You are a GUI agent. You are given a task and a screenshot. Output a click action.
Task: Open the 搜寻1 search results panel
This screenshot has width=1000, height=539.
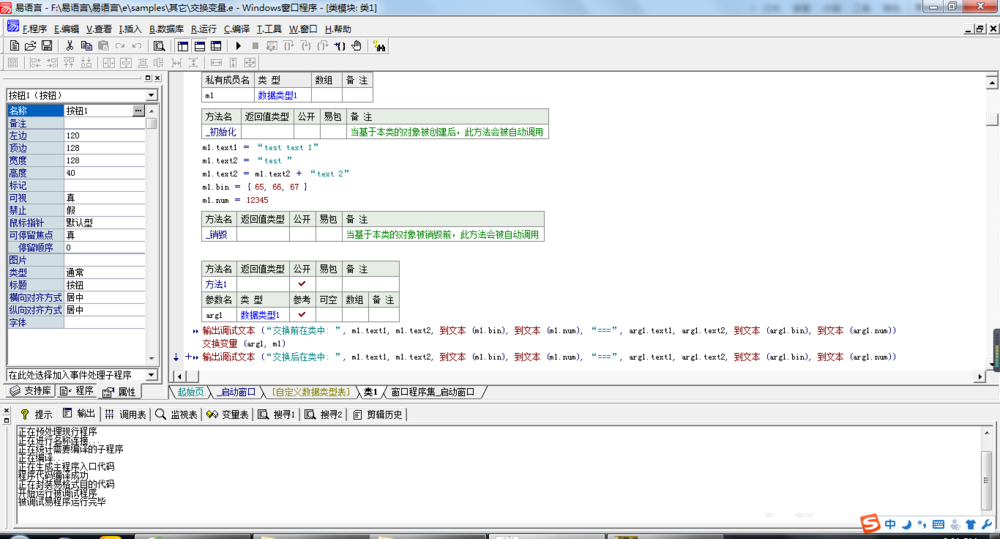[x=277, y=415]
